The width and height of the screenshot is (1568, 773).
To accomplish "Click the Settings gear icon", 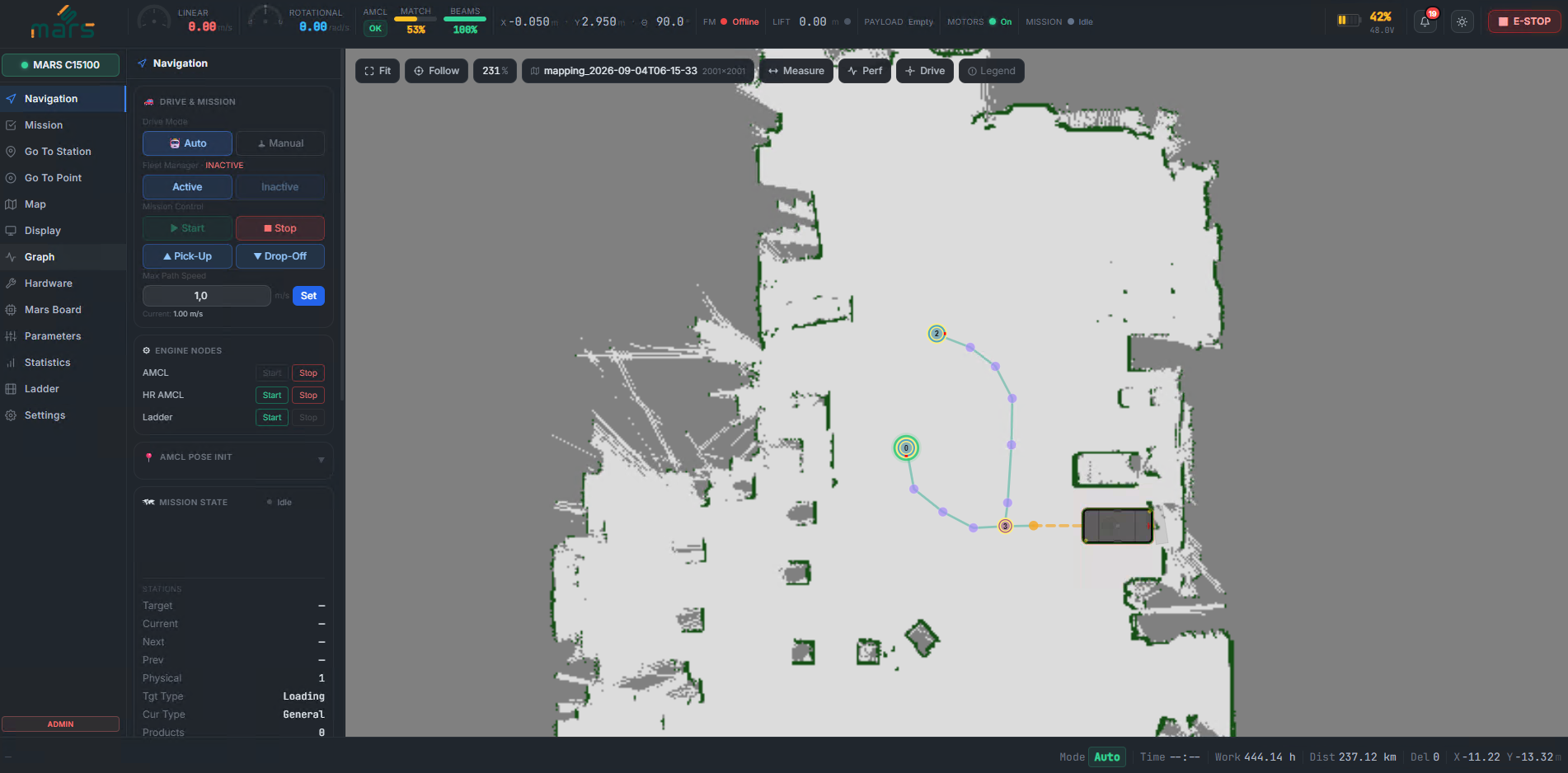I will [11, 415].
